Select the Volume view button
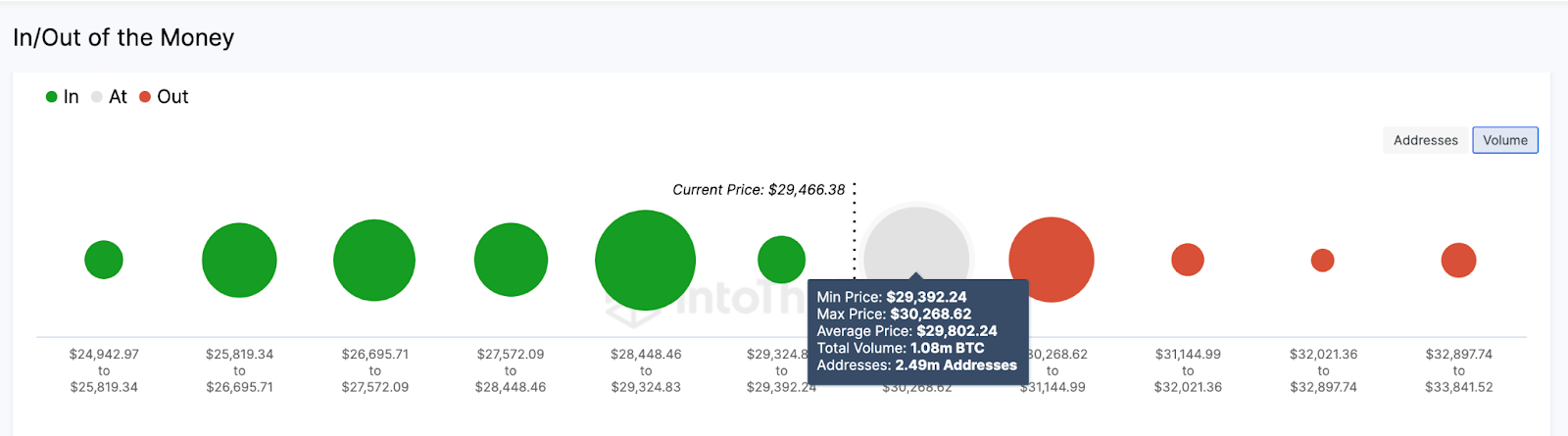Viewport: 1568px width, 436px height. point(1505,140)
